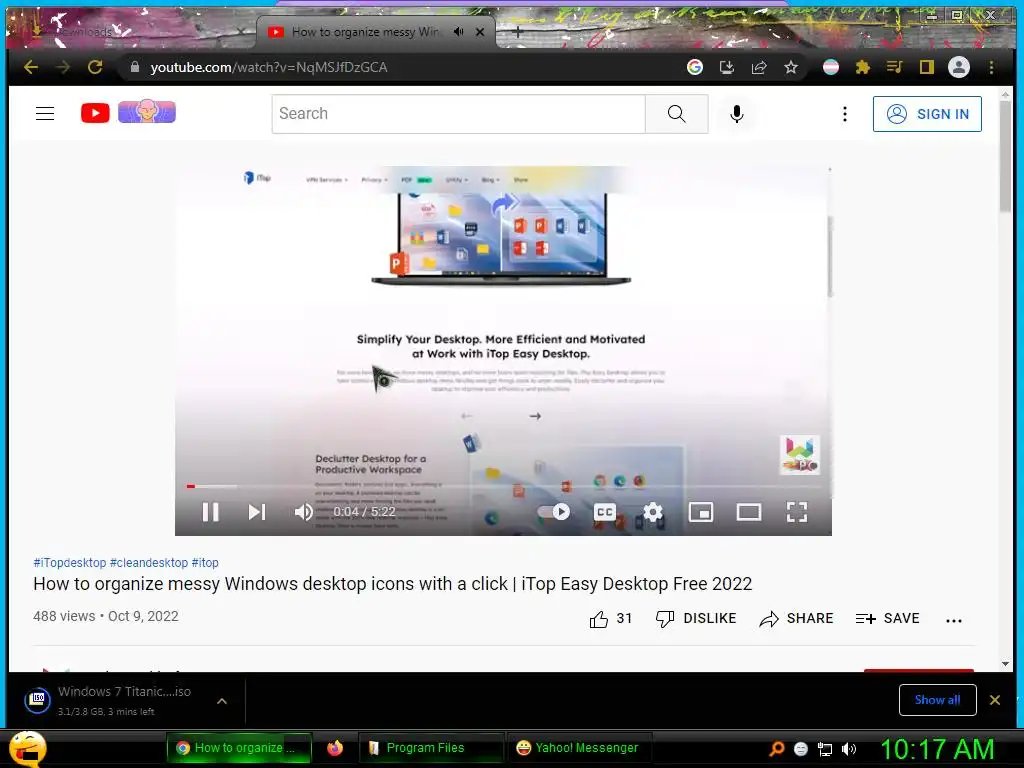This screenshot has height=768, width=1024.
Task: Like the video with thumbs up
Action: [611, 618]
